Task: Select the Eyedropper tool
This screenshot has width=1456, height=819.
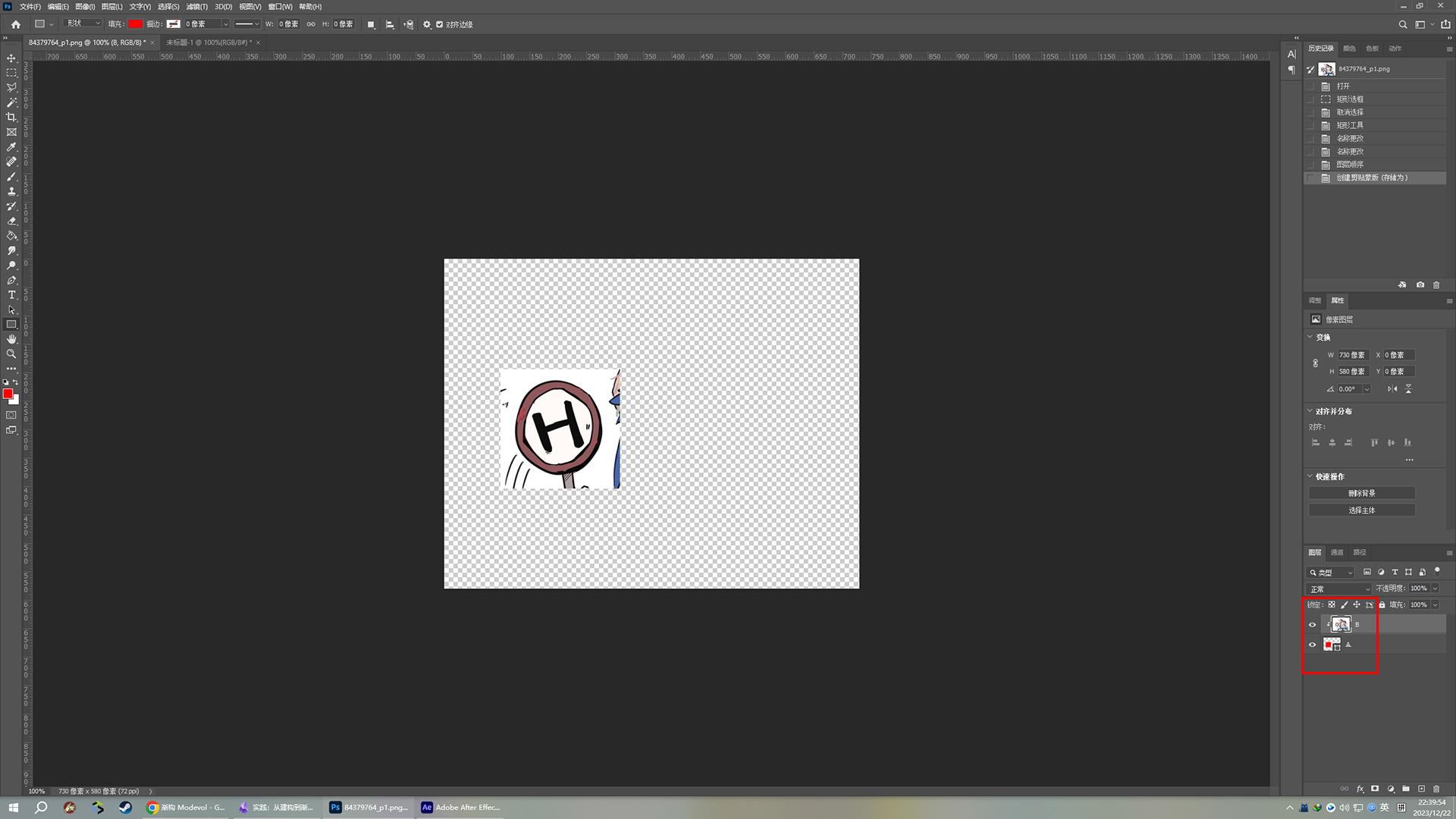Action: pos(11,147)
